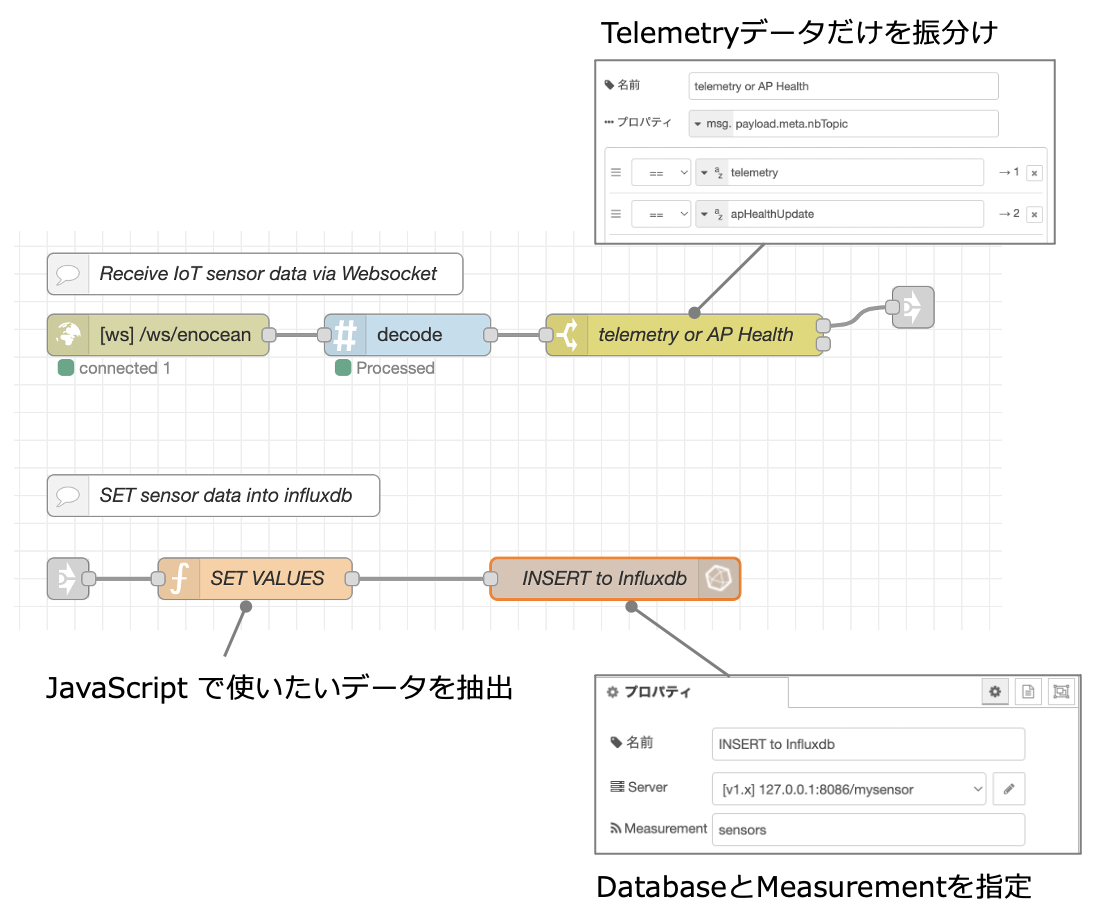The image size is (1106, 916).
Task: Select the SET VALUES function node
Action: (x=255, y=579)
